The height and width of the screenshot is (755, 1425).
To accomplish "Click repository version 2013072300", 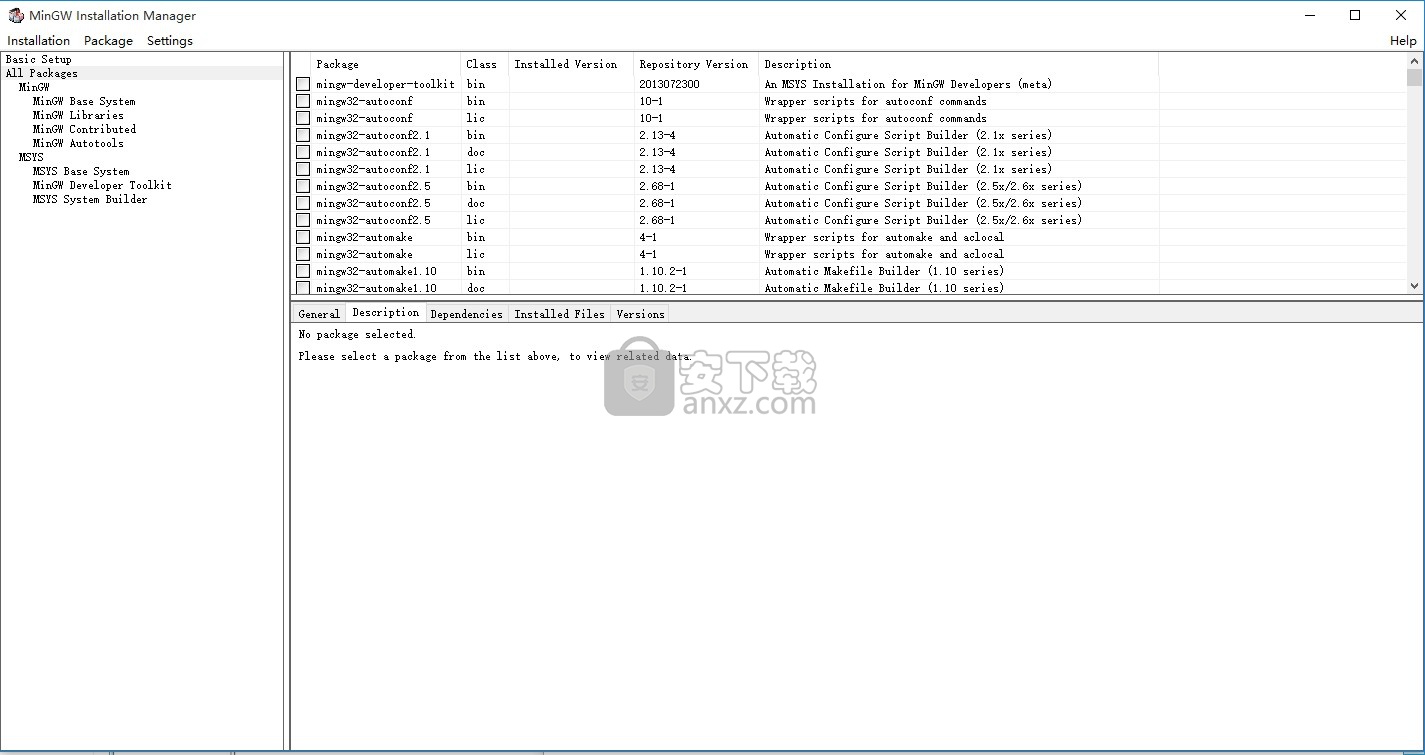I will 669,84.
